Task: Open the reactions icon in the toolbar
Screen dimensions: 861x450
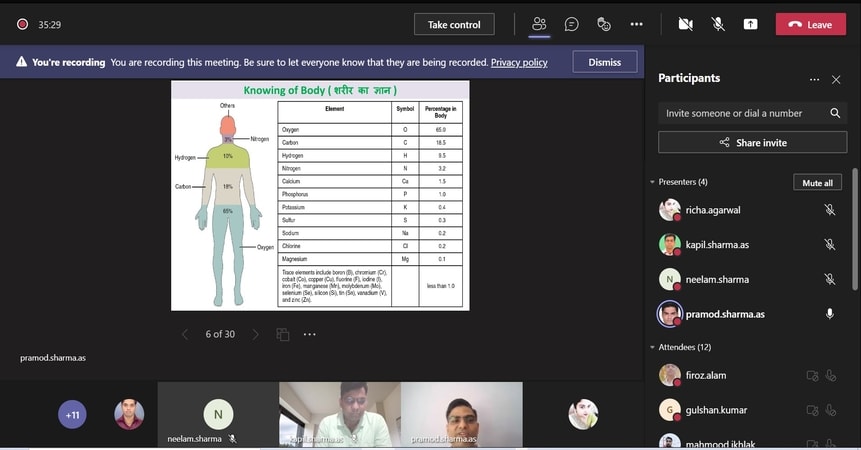Action: coord(603,24)
